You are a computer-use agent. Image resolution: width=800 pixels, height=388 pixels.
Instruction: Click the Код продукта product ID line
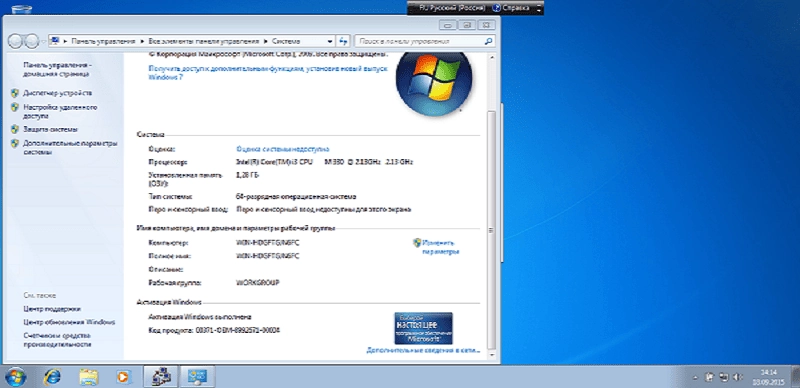[214, 330]
